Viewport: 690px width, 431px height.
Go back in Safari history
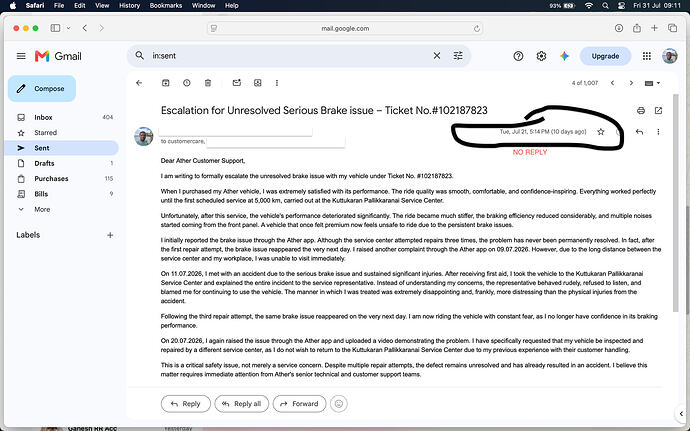coord(85,28)
